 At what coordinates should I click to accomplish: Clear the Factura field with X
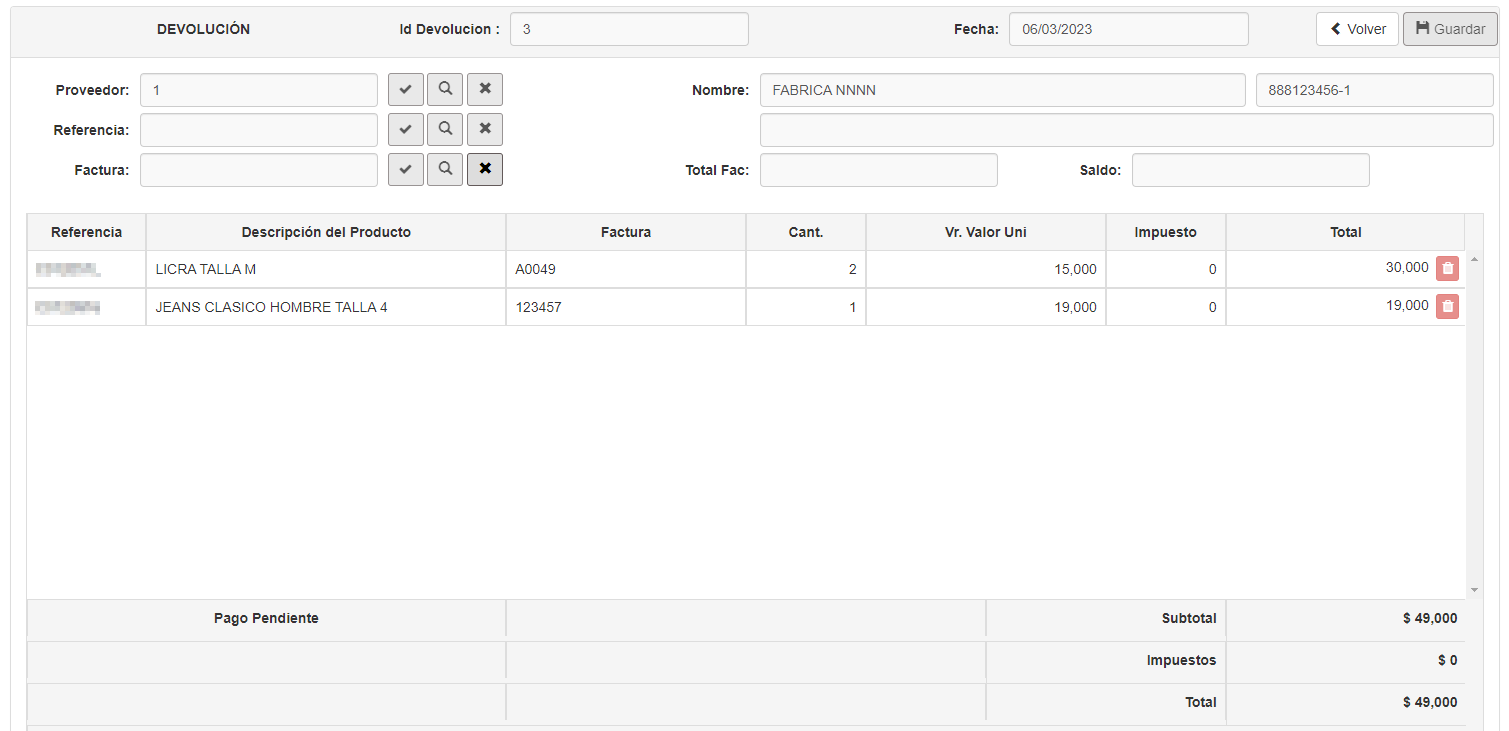(485, 170)
